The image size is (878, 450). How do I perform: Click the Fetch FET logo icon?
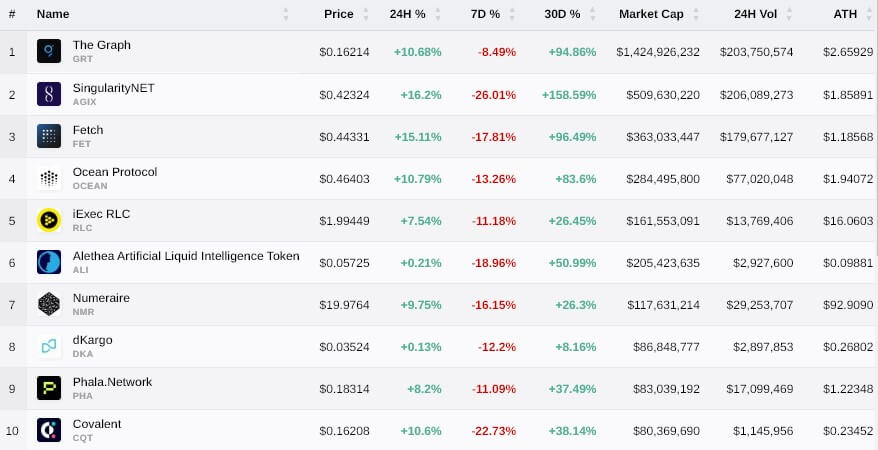(49, 136)
